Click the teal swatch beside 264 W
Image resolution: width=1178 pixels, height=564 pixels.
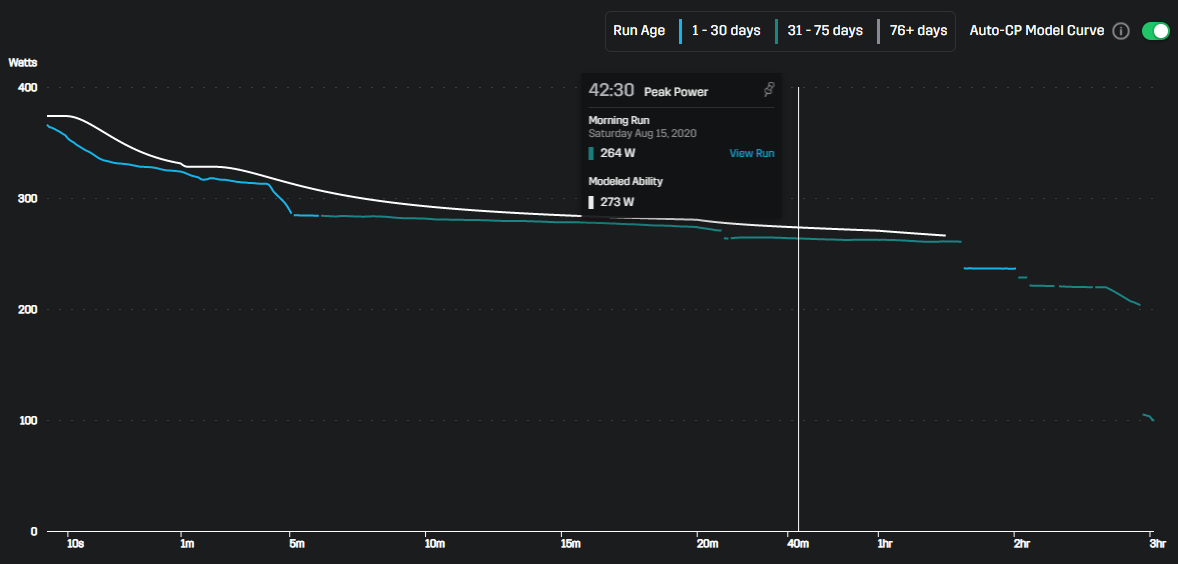click(x=591, y=153)
